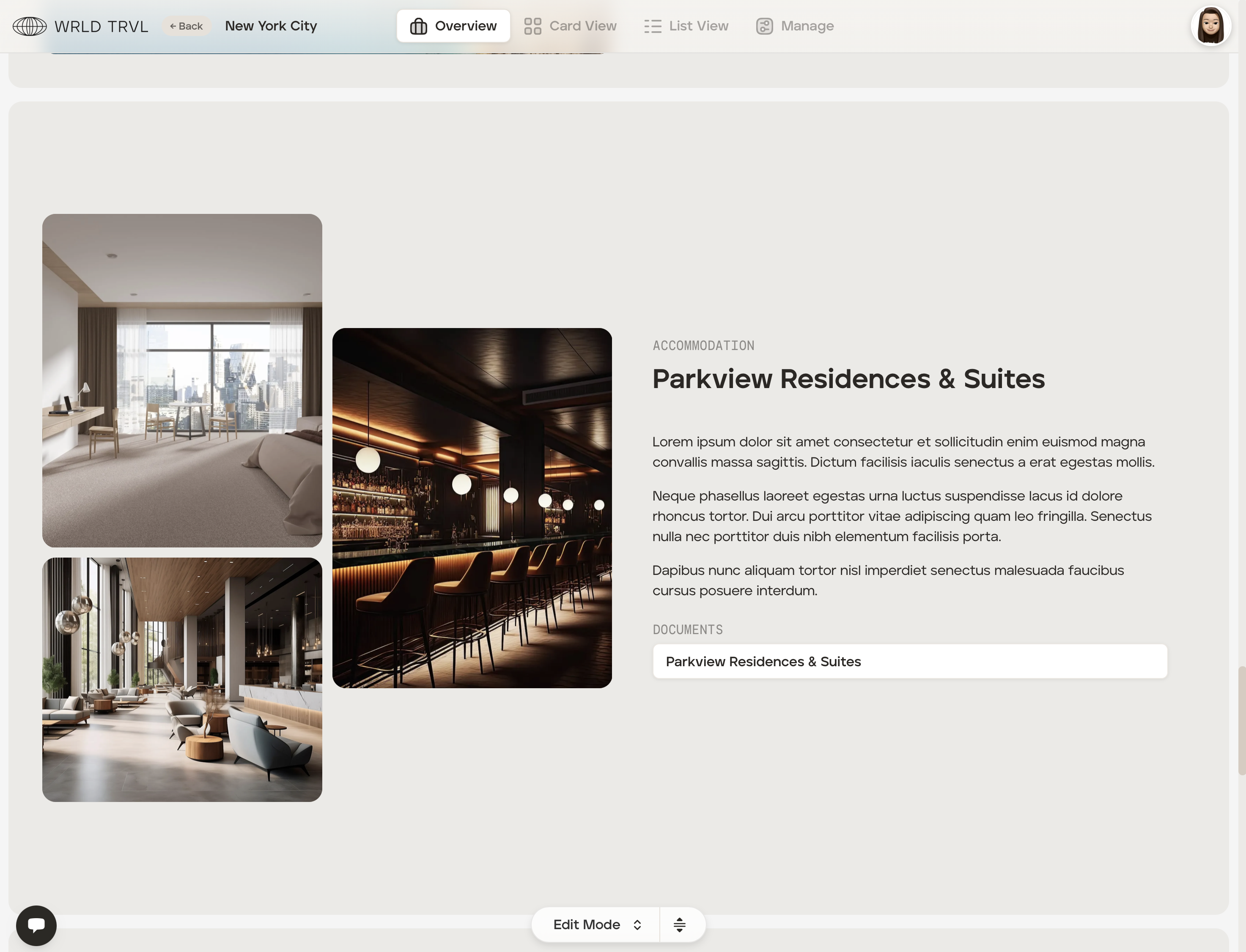Click the Edit Mode up-down chevron
Image resolution: width=1246 pixels, height=952 pixels.
[x=637, y=925]
